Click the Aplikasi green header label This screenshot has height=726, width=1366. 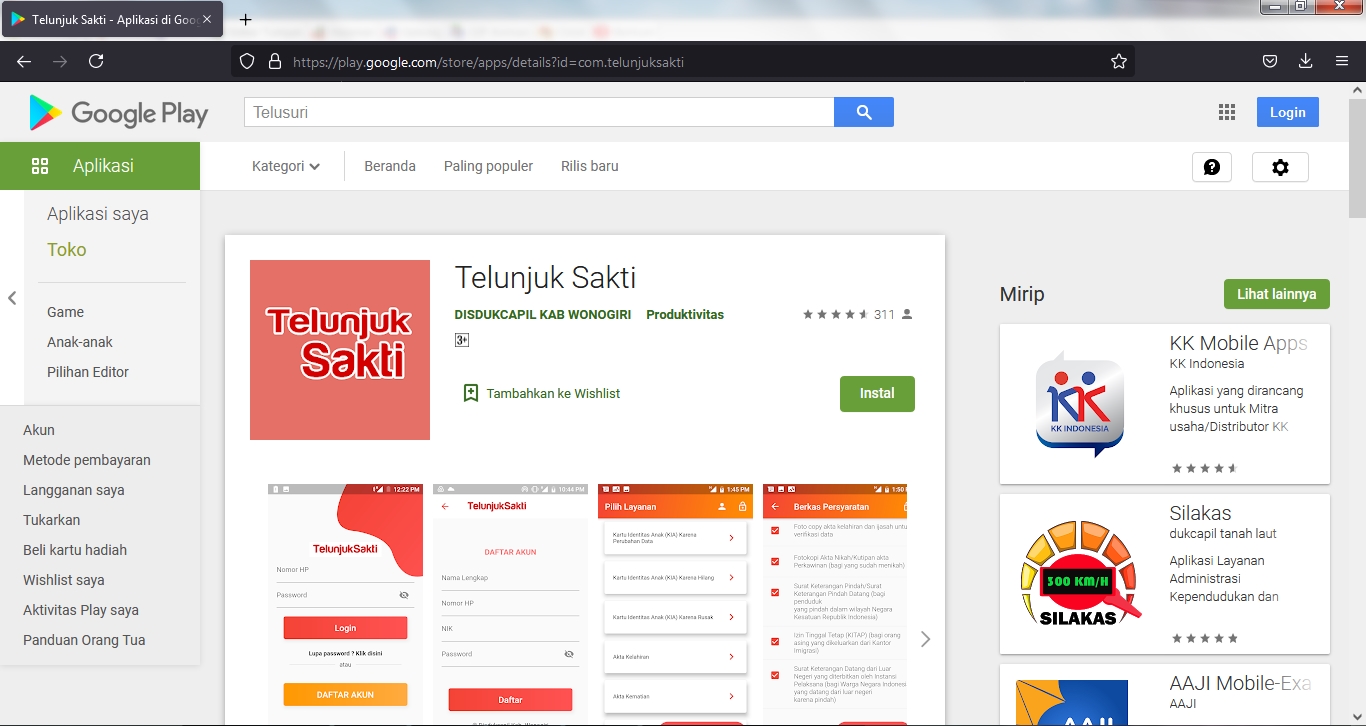(103, 166)
